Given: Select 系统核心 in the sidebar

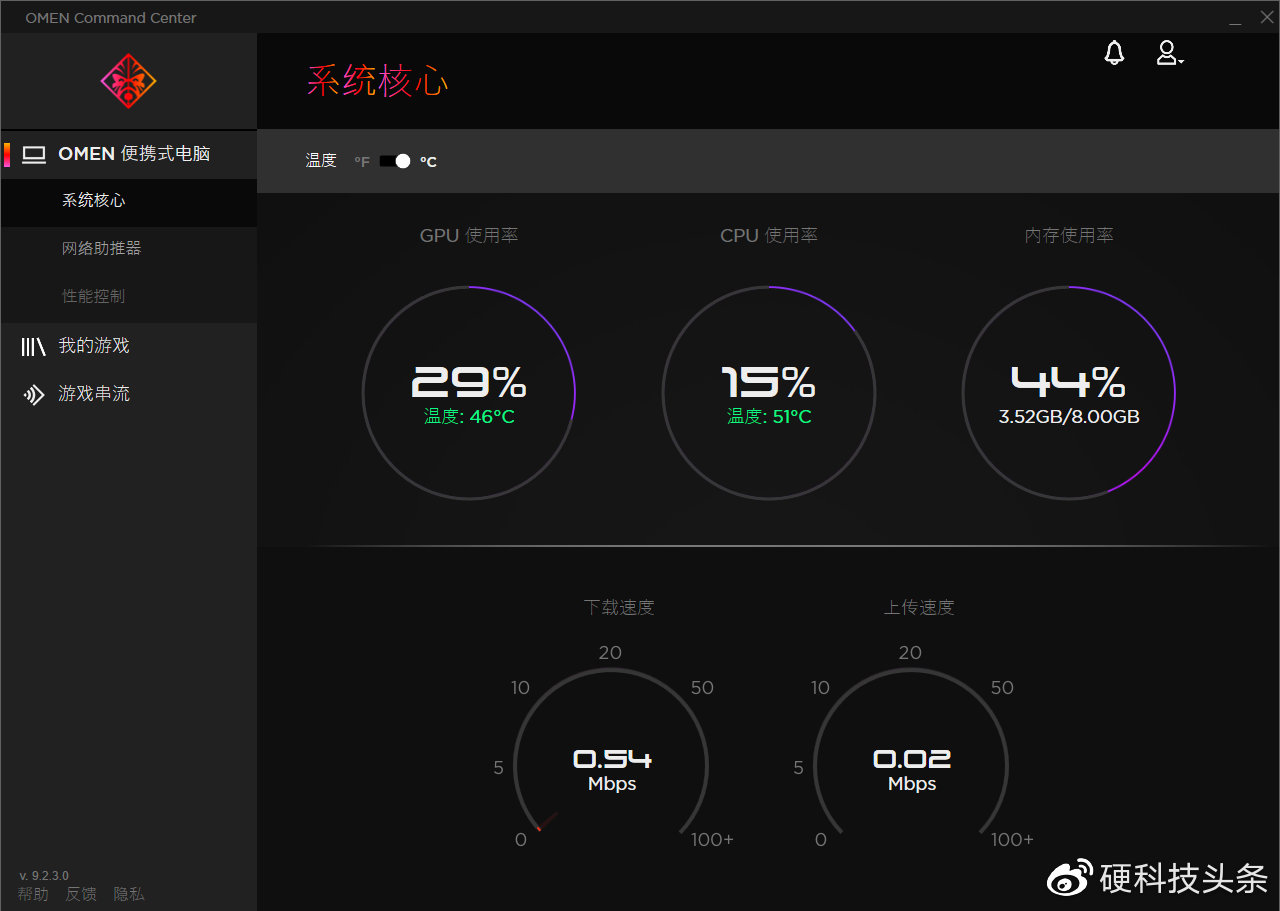Looking at the screenshot, I should coord(93,200).
